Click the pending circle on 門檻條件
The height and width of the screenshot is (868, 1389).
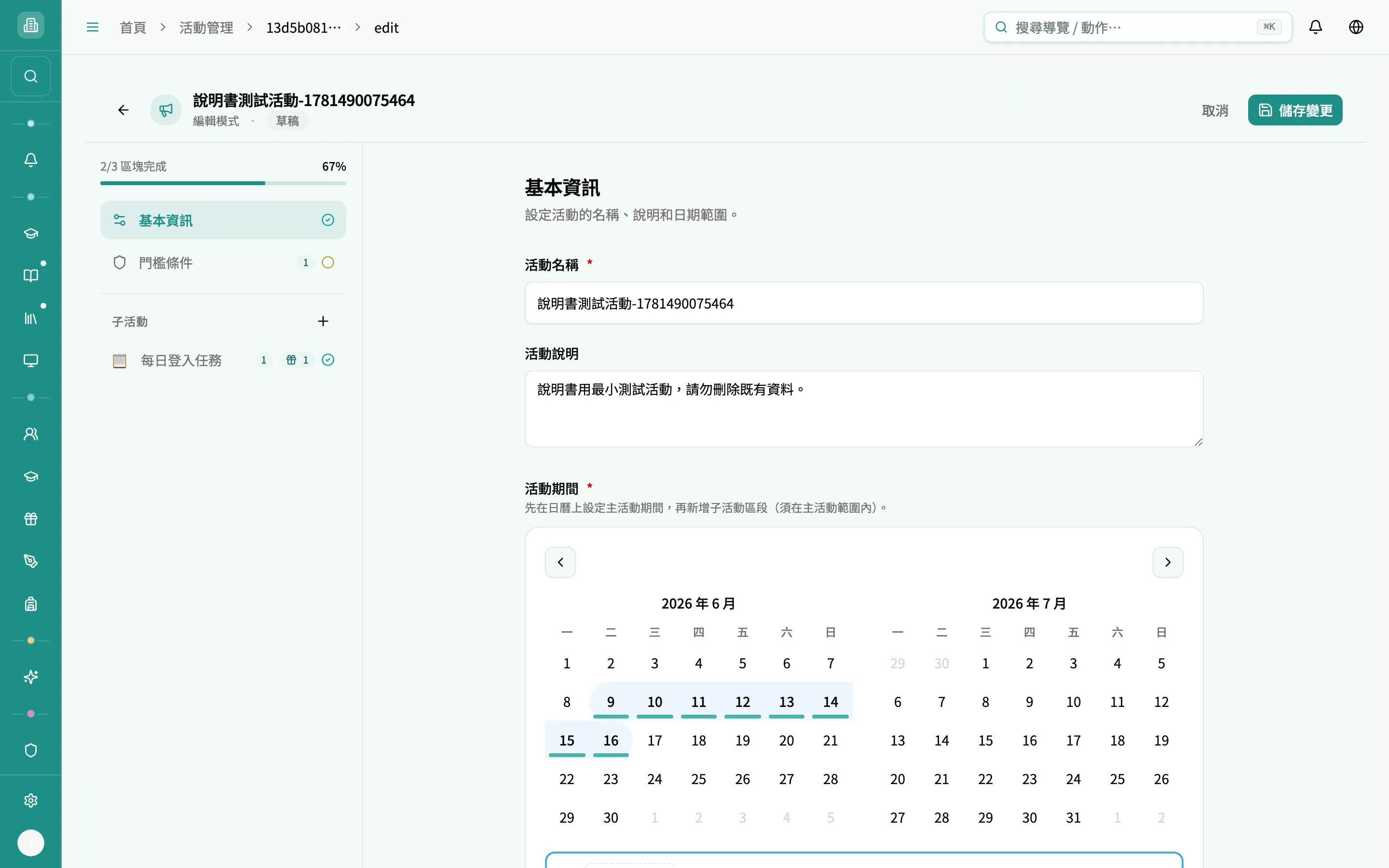click(x=328, y=262)
